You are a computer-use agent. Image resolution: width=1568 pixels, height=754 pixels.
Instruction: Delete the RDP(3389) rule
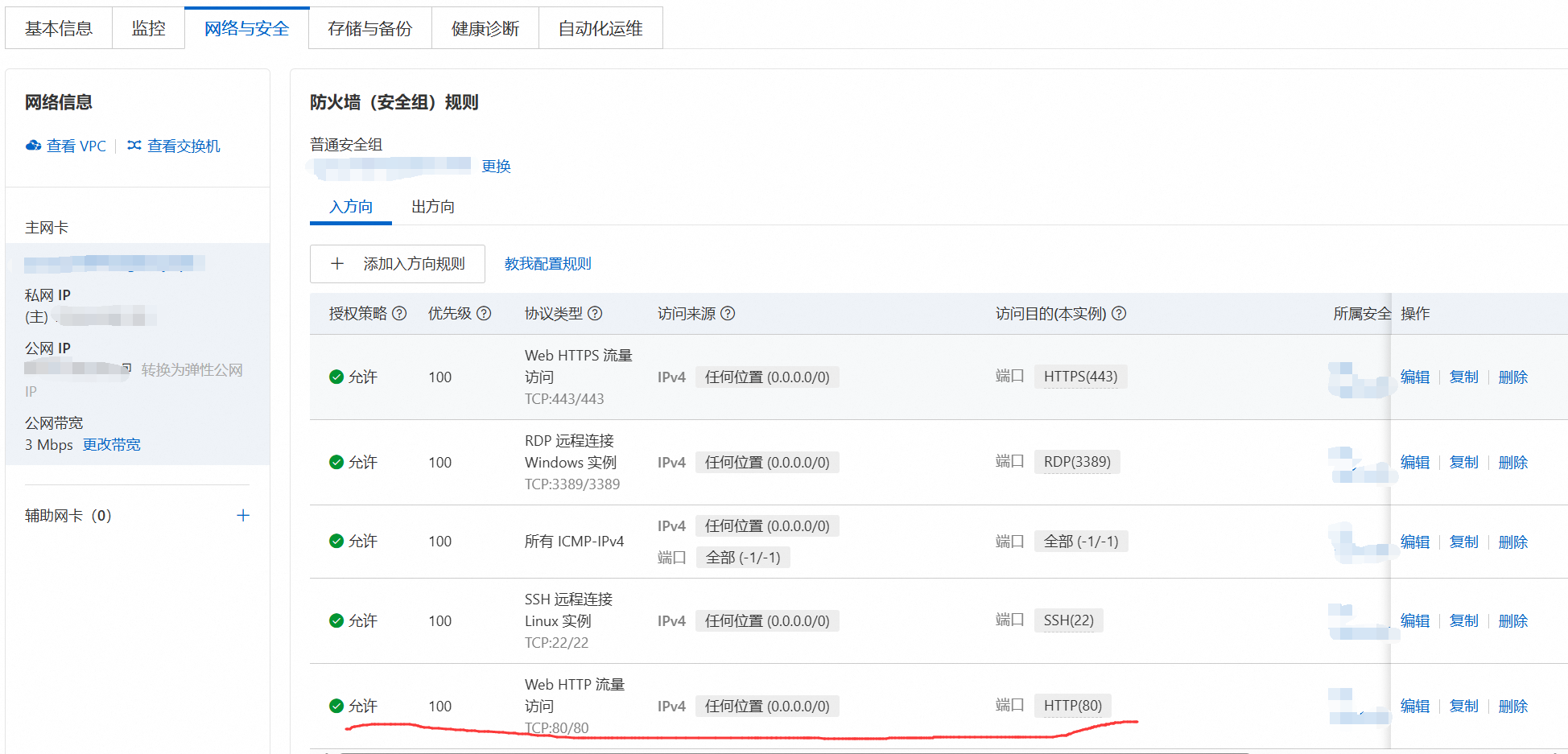click(x=1513, y=462)
